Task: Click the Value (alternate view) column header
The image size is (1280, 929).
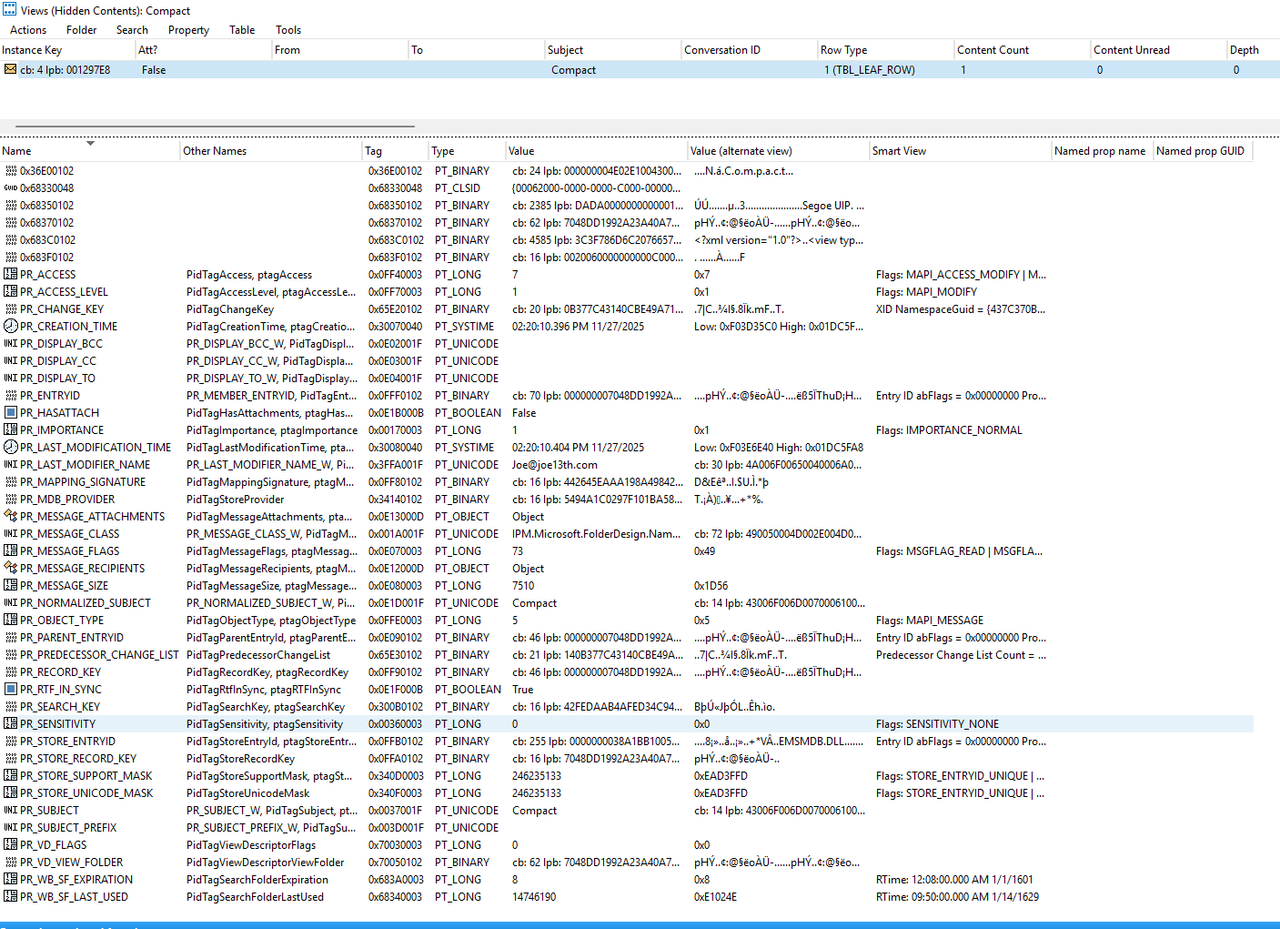Action: tap(779, 151)
